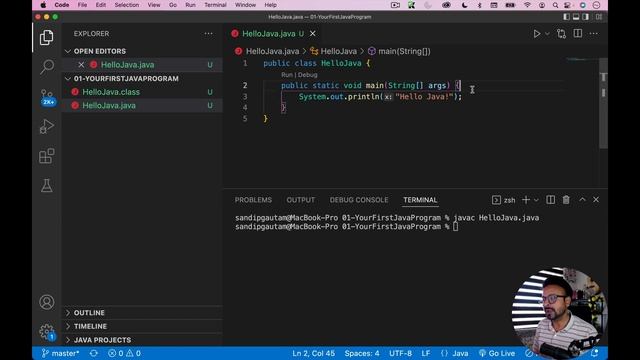Click the Debug CodeLens link above main
The width and height of the screenshot is (640, 360).
307,75
